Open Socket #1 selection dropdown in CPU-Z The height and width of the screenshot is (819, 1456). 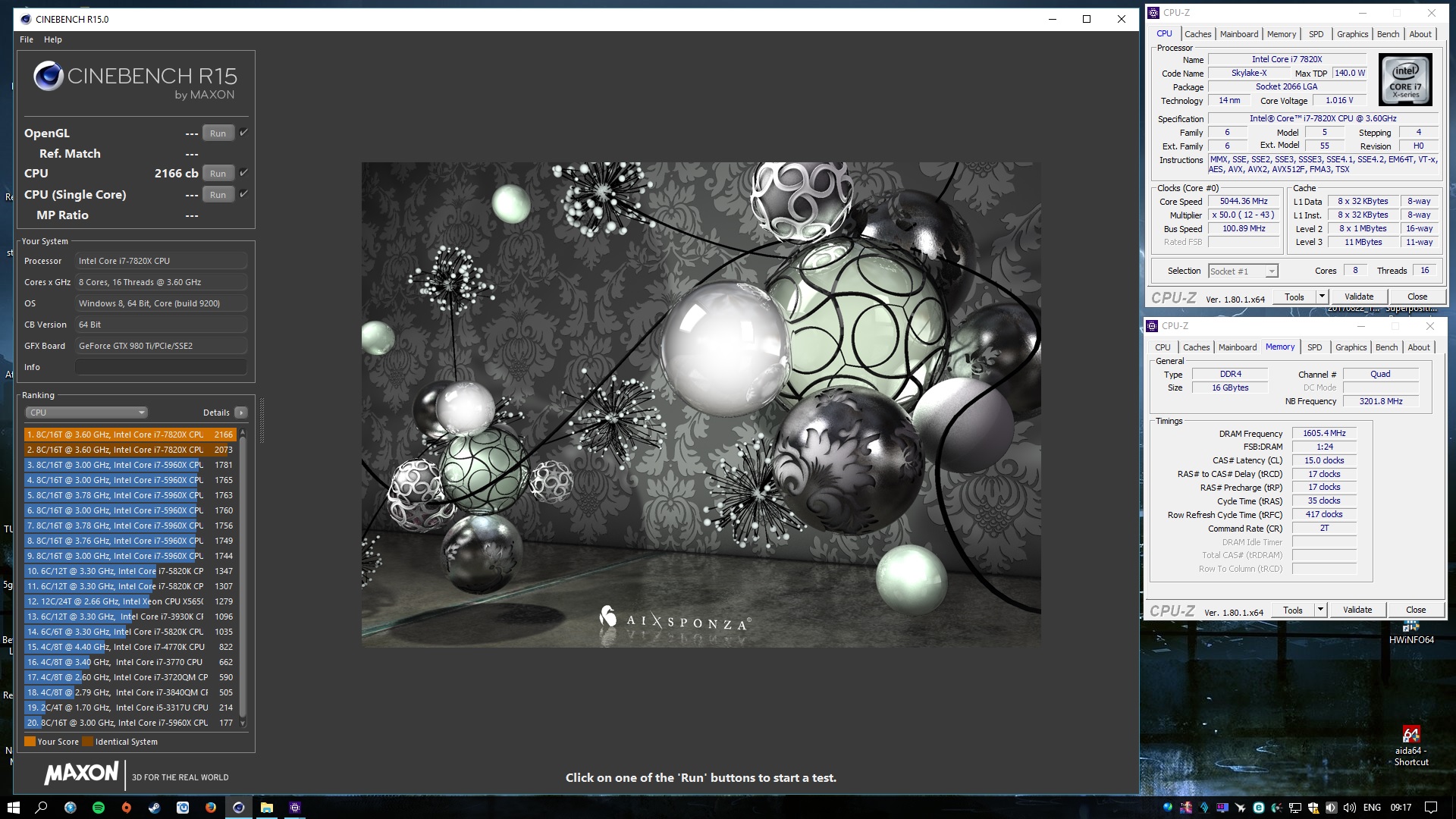[1243, 271]
